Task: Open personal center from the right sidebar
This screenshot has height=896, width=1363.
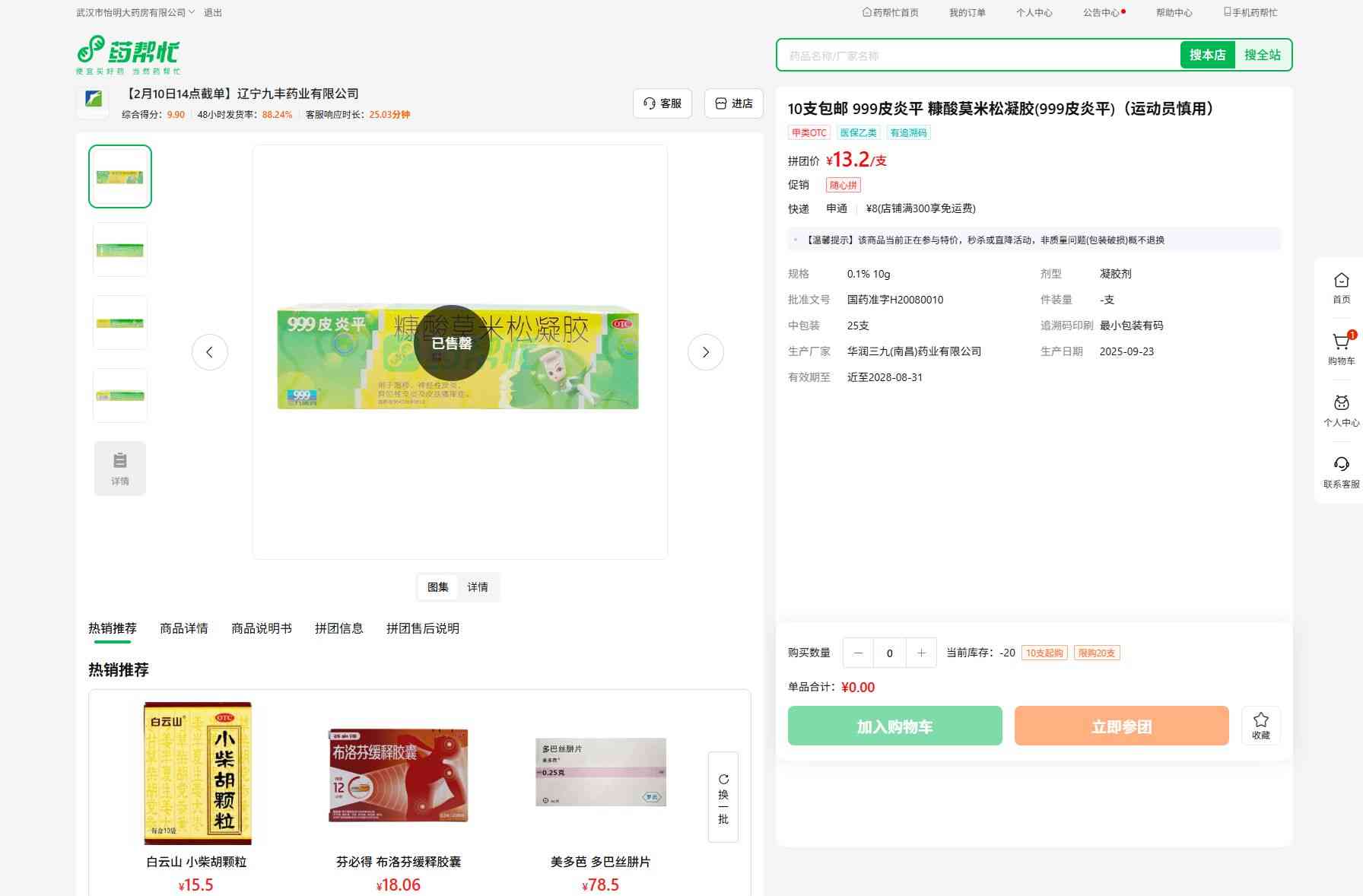Action: pyautogui.click(x=1341, y=410)
